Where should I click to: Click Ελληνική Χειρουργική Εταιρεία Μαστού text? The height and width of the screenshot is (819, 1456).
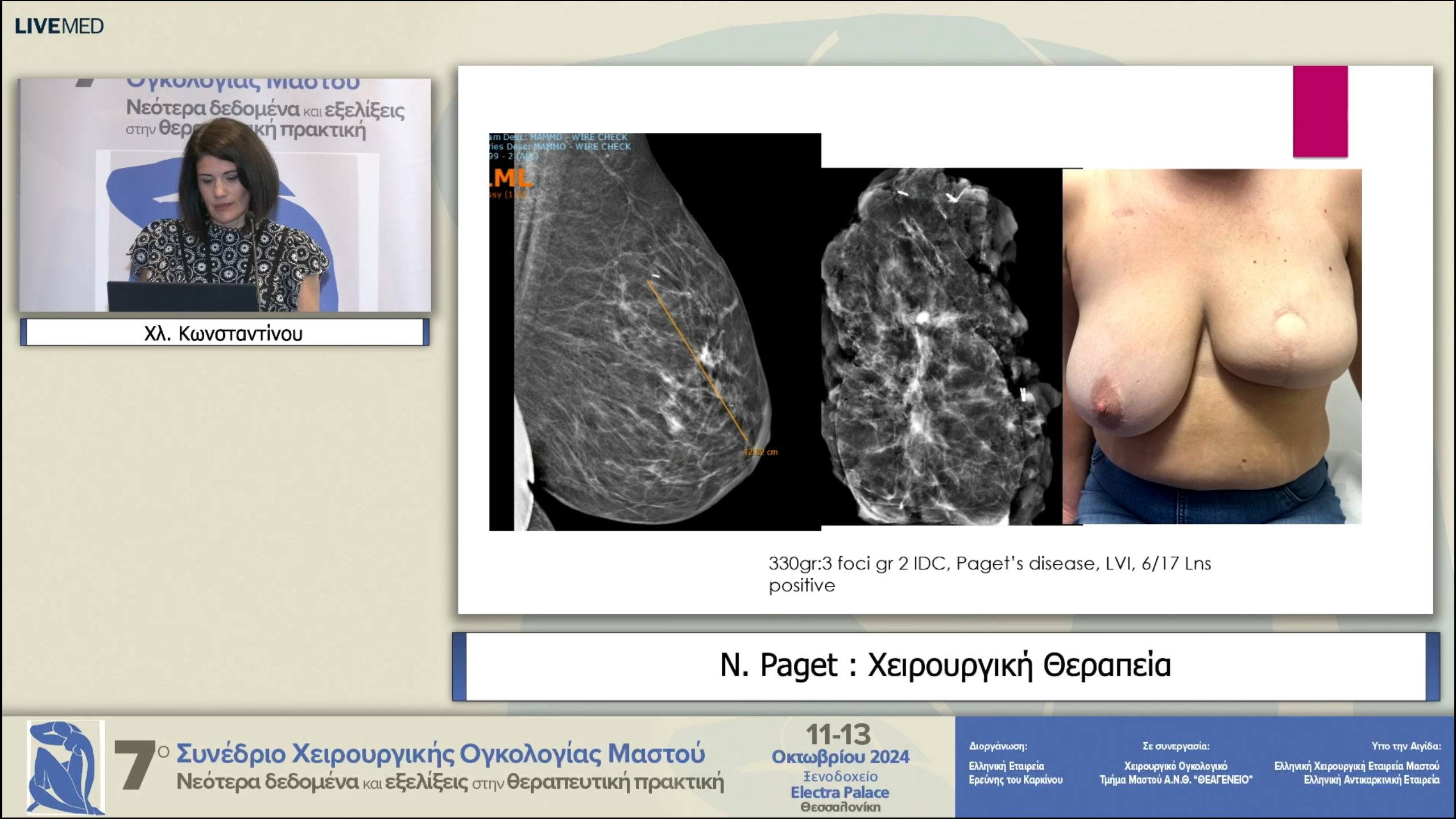click(1356, 766)
